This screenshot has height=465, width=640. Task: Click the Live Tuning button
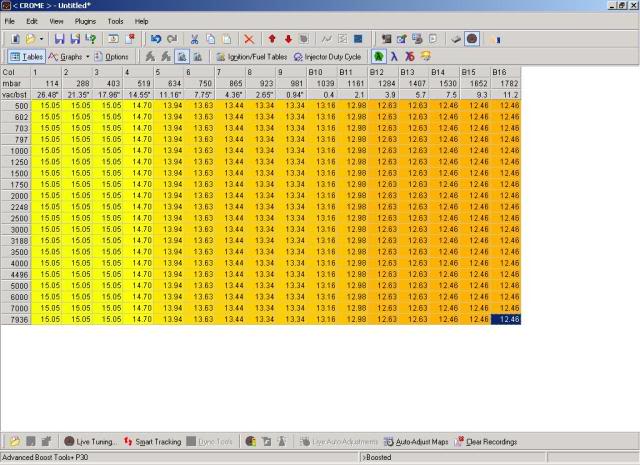click(x=91, y=441)
